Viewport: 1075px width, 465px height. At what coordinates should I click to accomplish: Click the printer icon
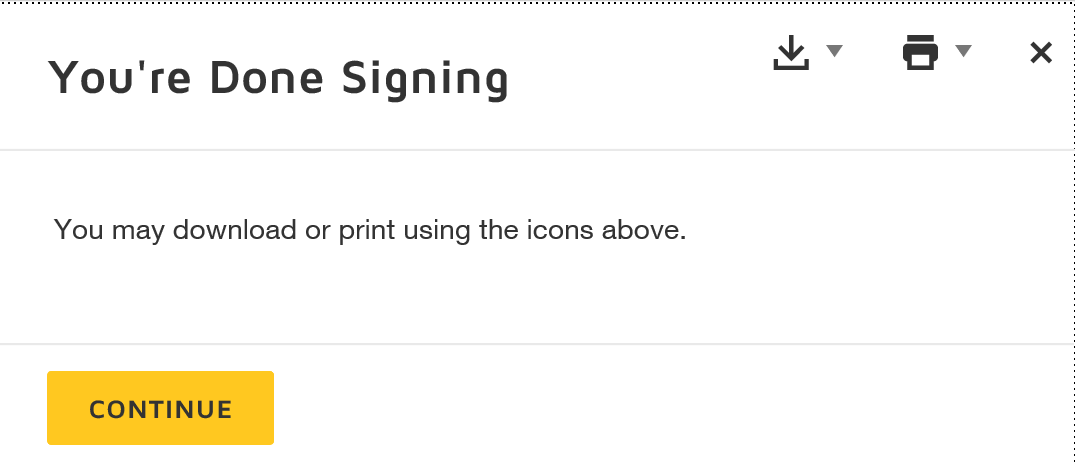(x=920, y=52)
